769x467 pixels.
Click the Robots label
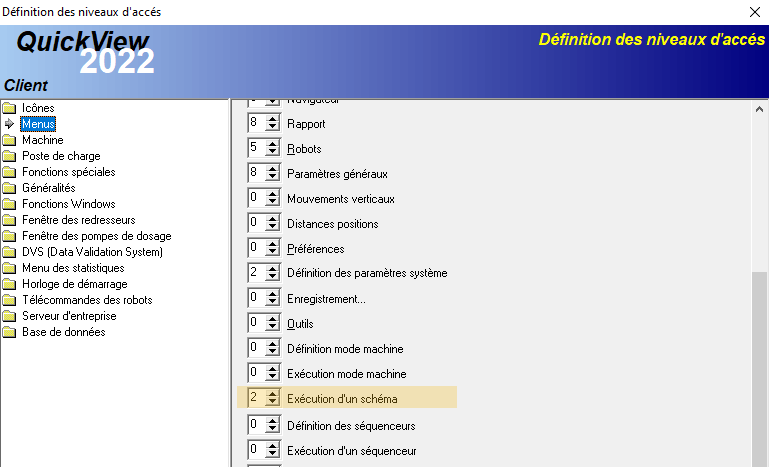304,149
